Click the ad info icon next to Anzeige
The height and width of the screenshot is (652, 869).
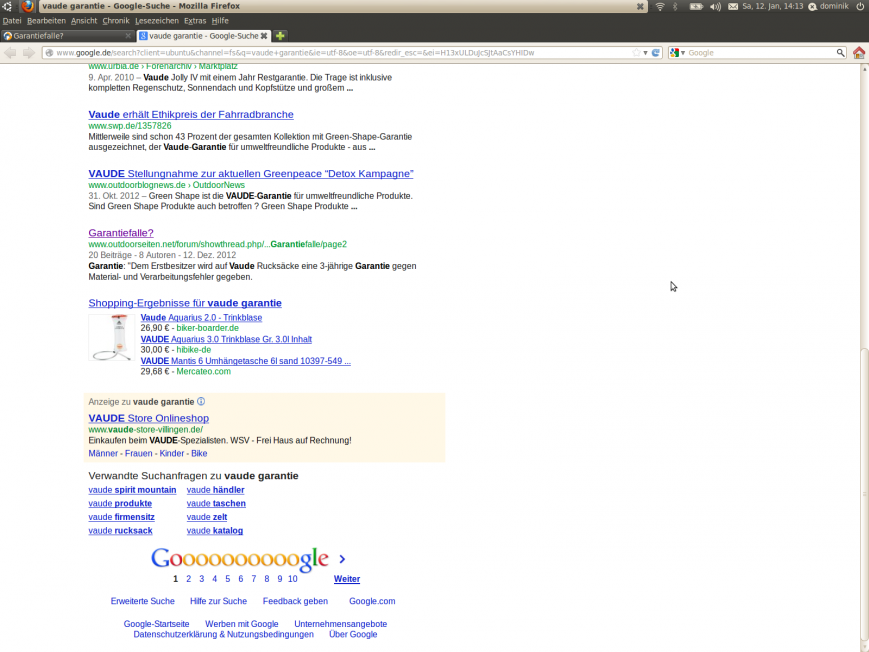(201, 401)
